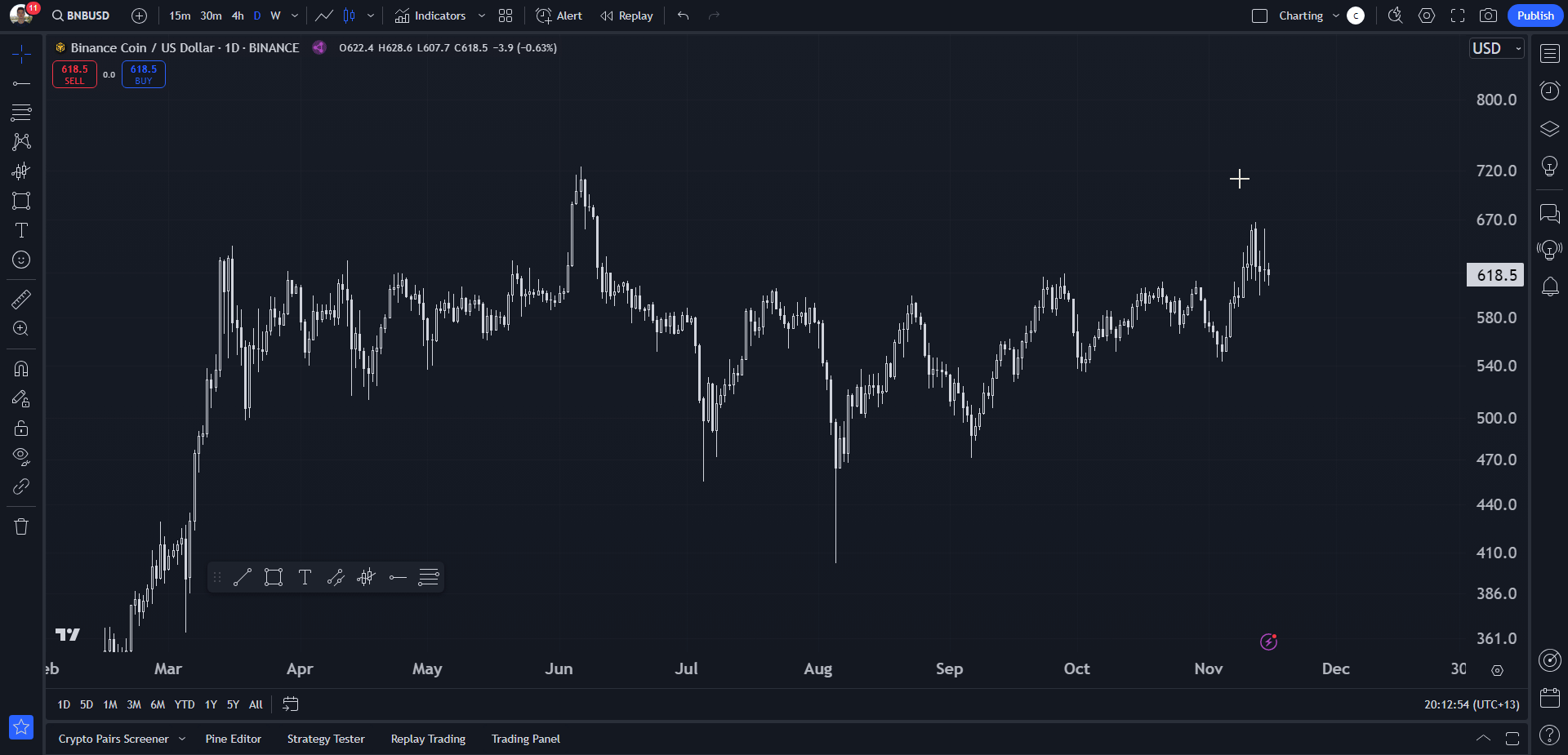Image resolution: width=1568 pixels, height=755 pixels.
Task: Expand the time interval dropdown chevron
Action: 295,16
